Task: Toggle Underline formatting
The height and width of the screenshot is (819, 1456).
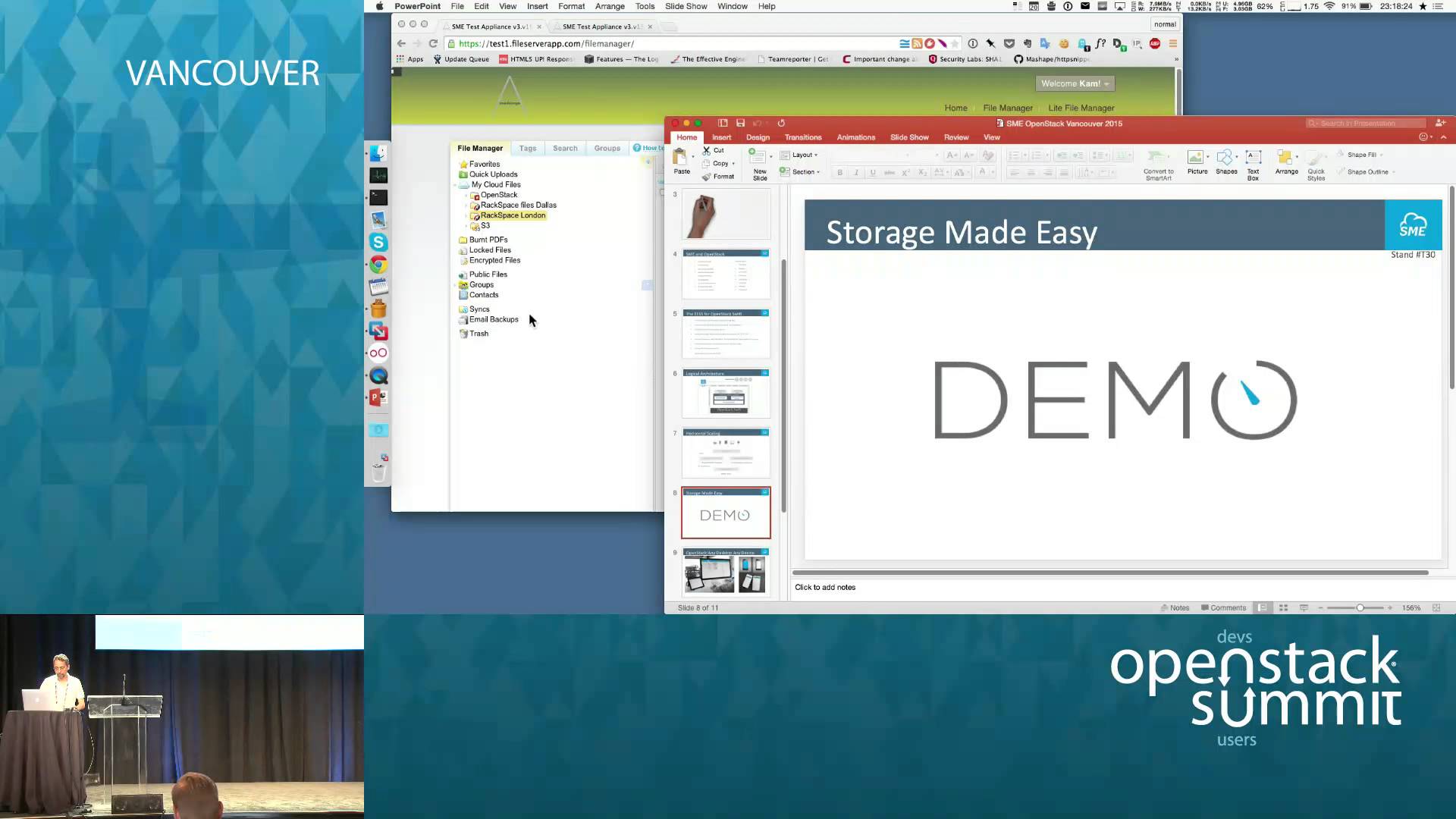Action: [x=873, y=172]
